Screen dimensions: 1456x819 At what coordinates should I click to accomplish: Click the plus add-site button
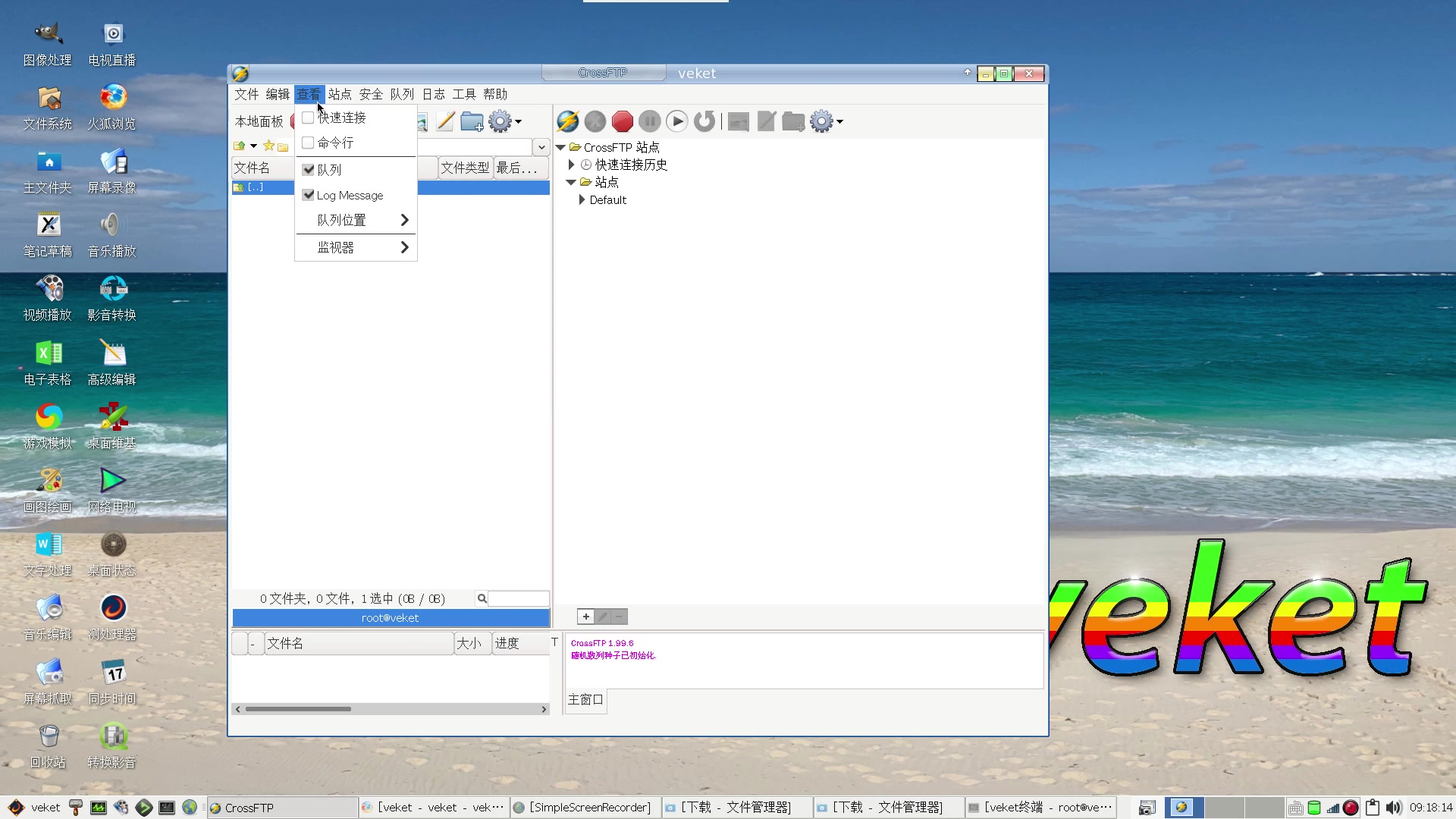click(x=585, y=617)
